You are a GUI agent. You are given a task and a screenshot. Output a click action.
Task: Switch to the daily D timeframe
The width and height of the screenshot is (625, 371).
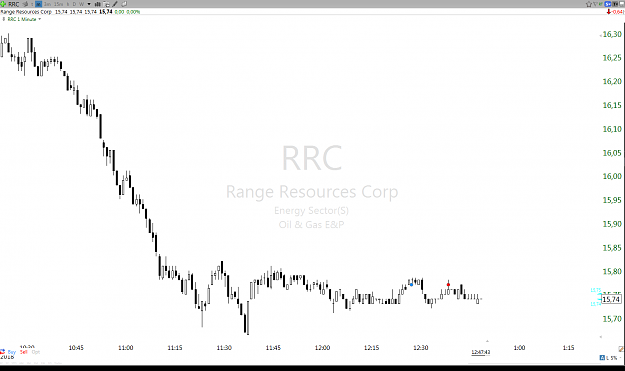tap(75, 4)
